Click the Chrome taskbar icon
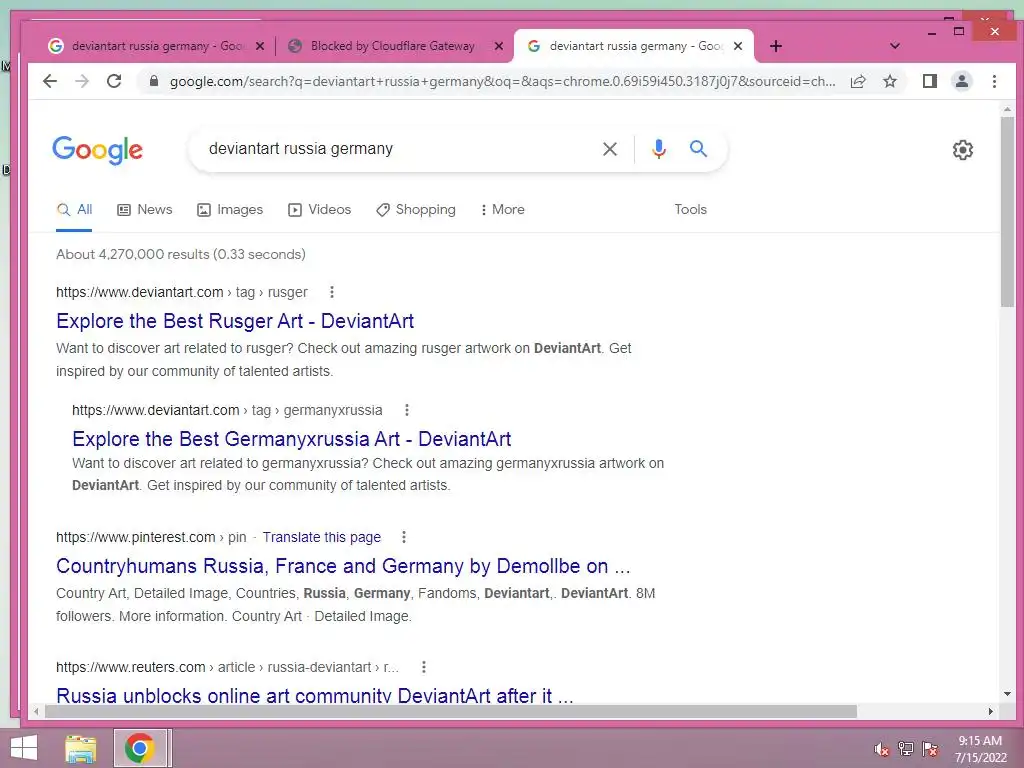The image size is (1024, 768). tap(140, 748)
